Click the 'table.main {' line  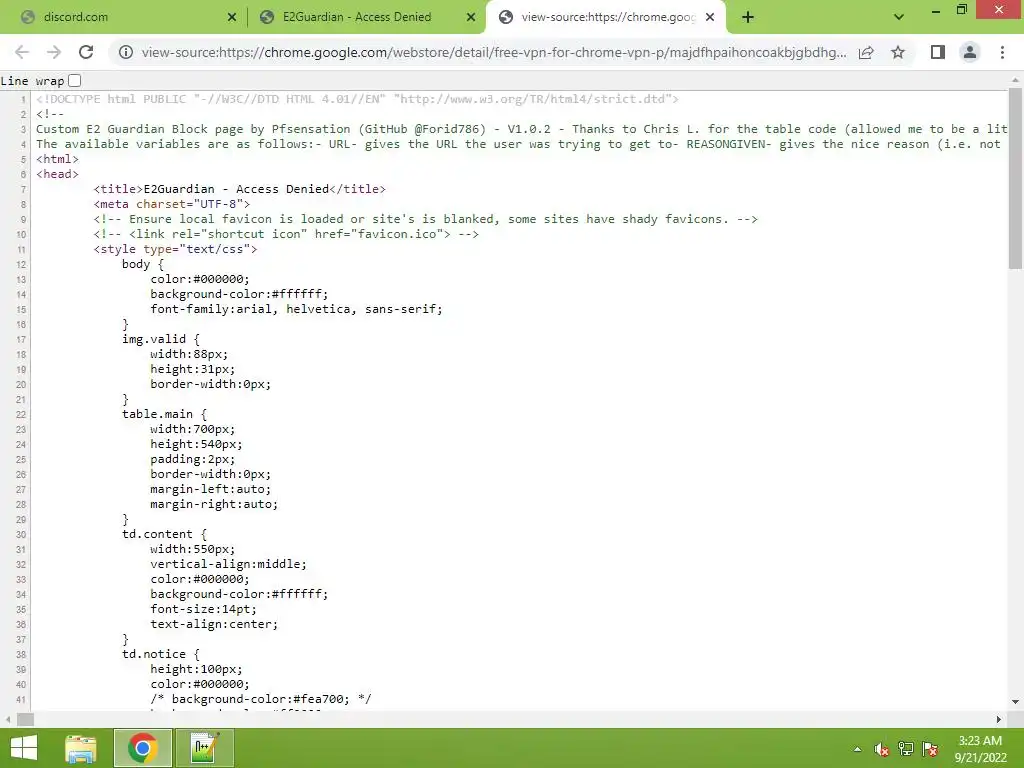point(164,414)
